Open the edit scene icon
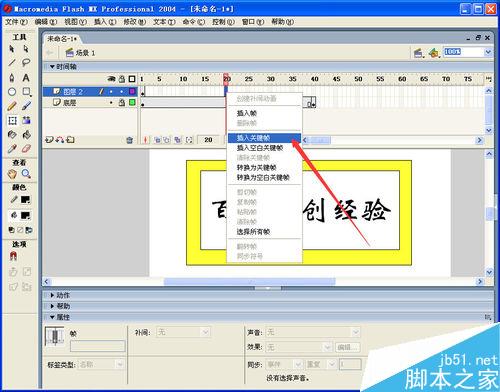 coord(418,53)
